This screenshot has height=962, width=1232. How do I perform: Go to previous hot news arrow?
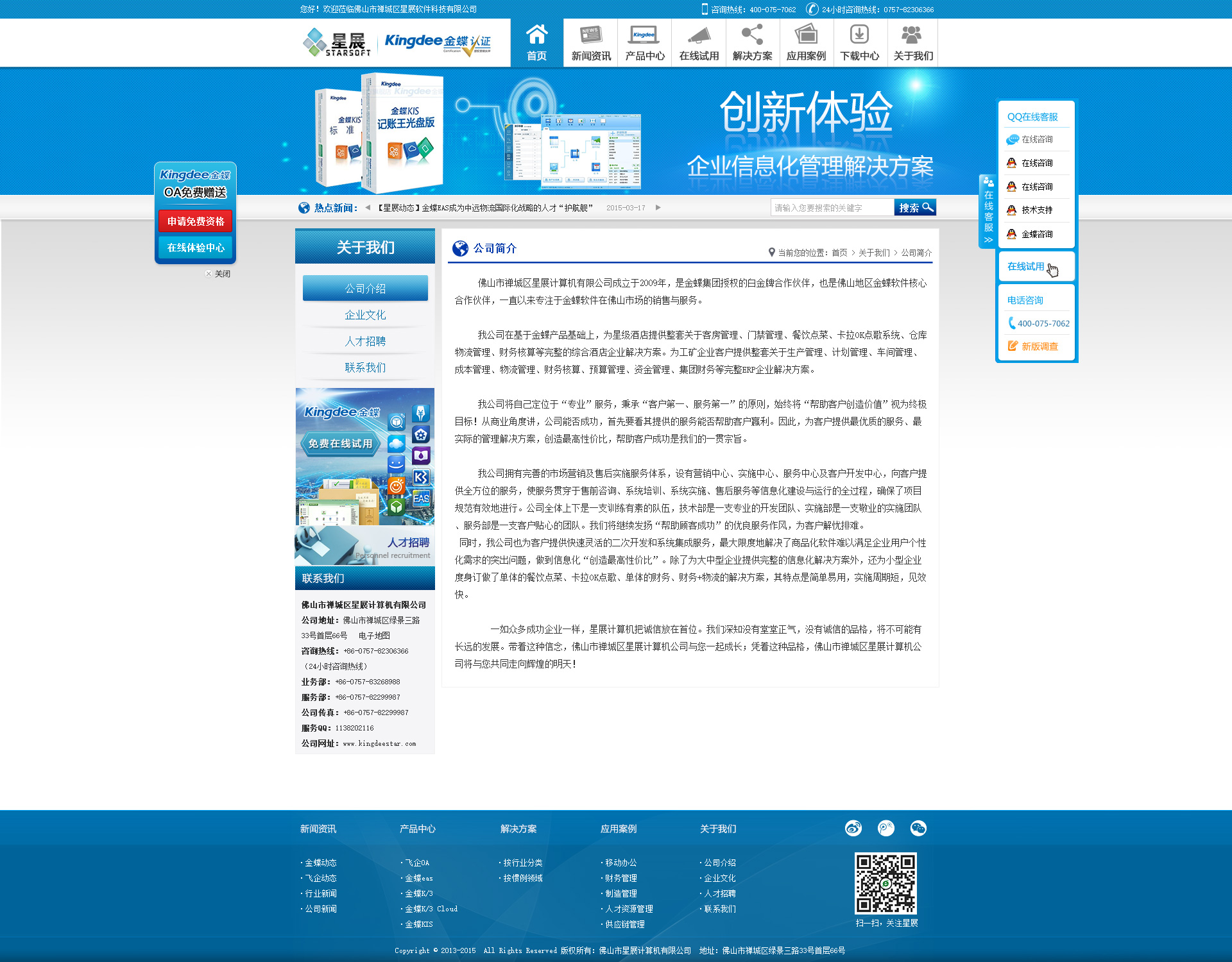click(368, 207)
